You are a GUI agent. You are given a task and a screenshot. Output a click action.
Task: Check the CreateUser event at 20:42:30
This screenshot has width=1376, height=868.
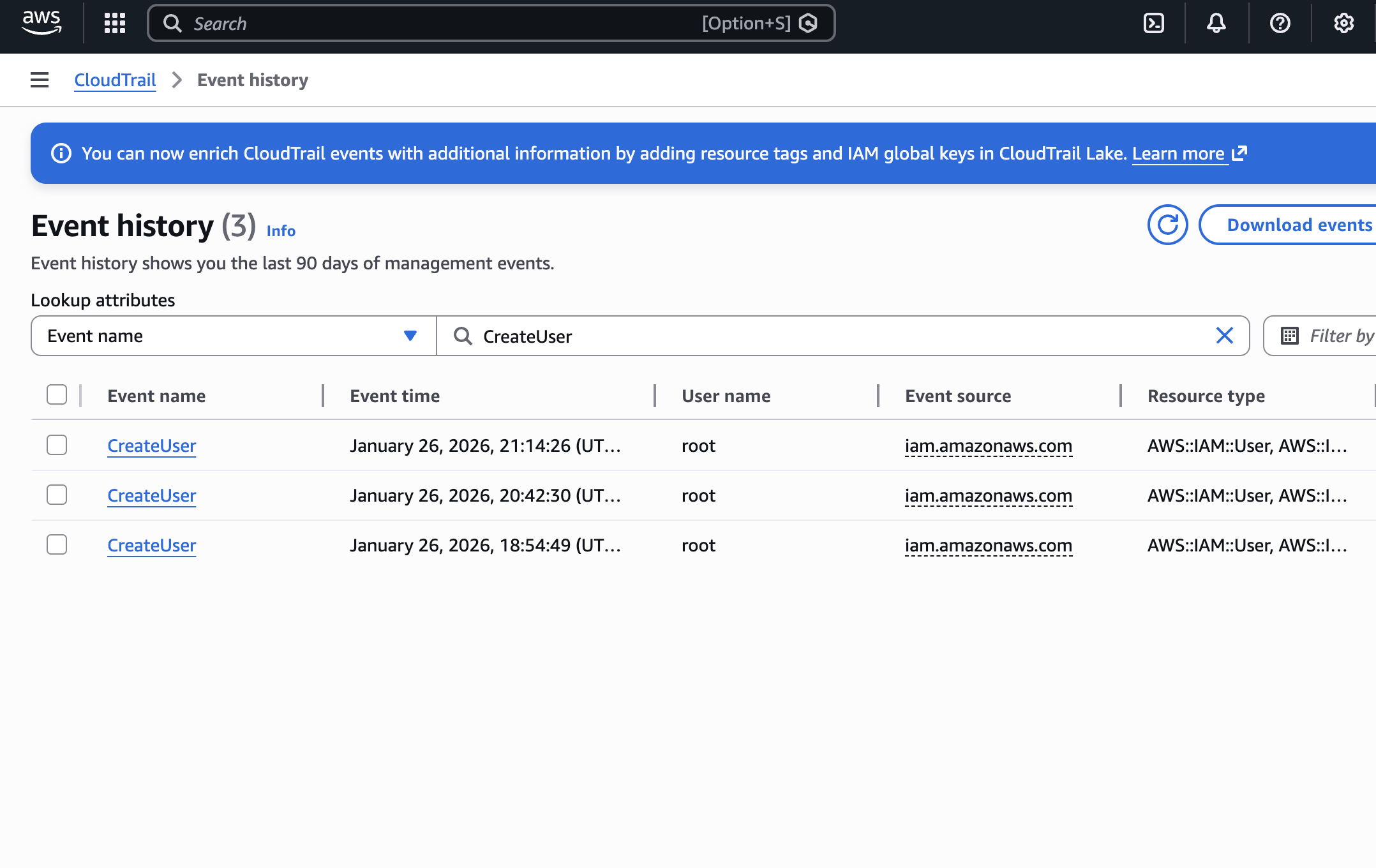(x=57, y=495)
